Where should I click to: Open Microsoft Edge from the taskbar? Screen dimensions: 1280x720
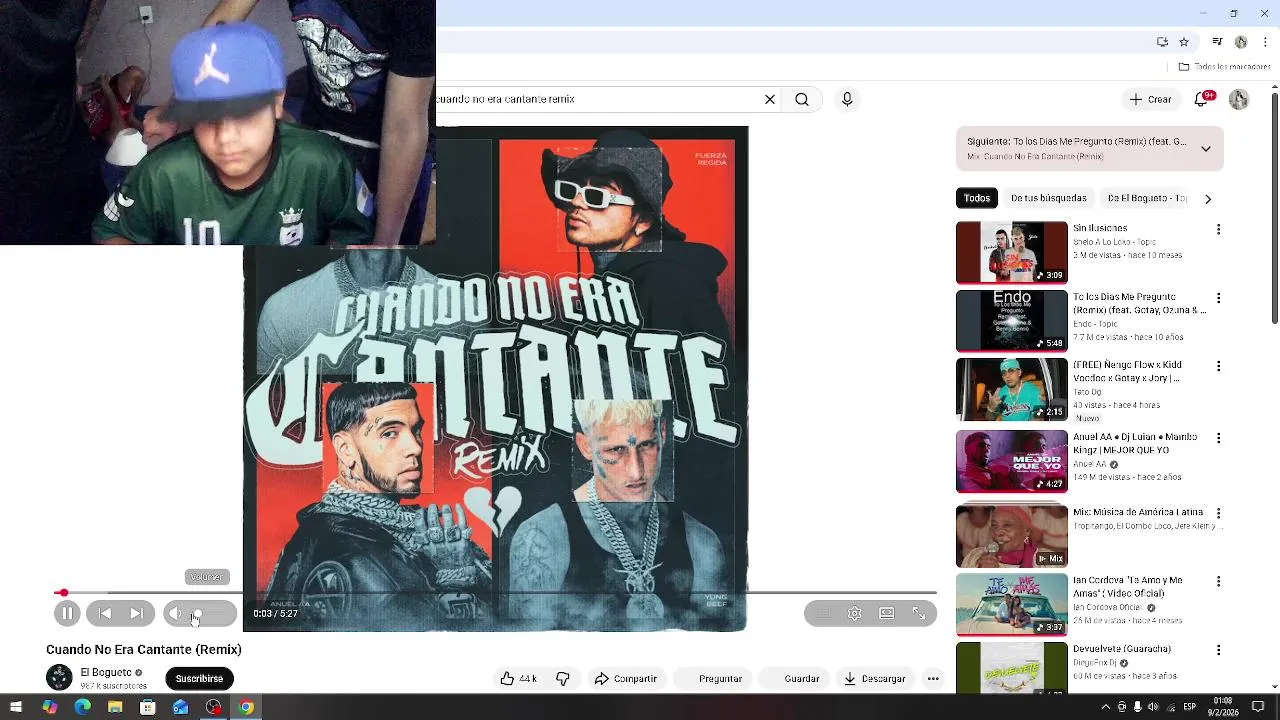(82, 707)
